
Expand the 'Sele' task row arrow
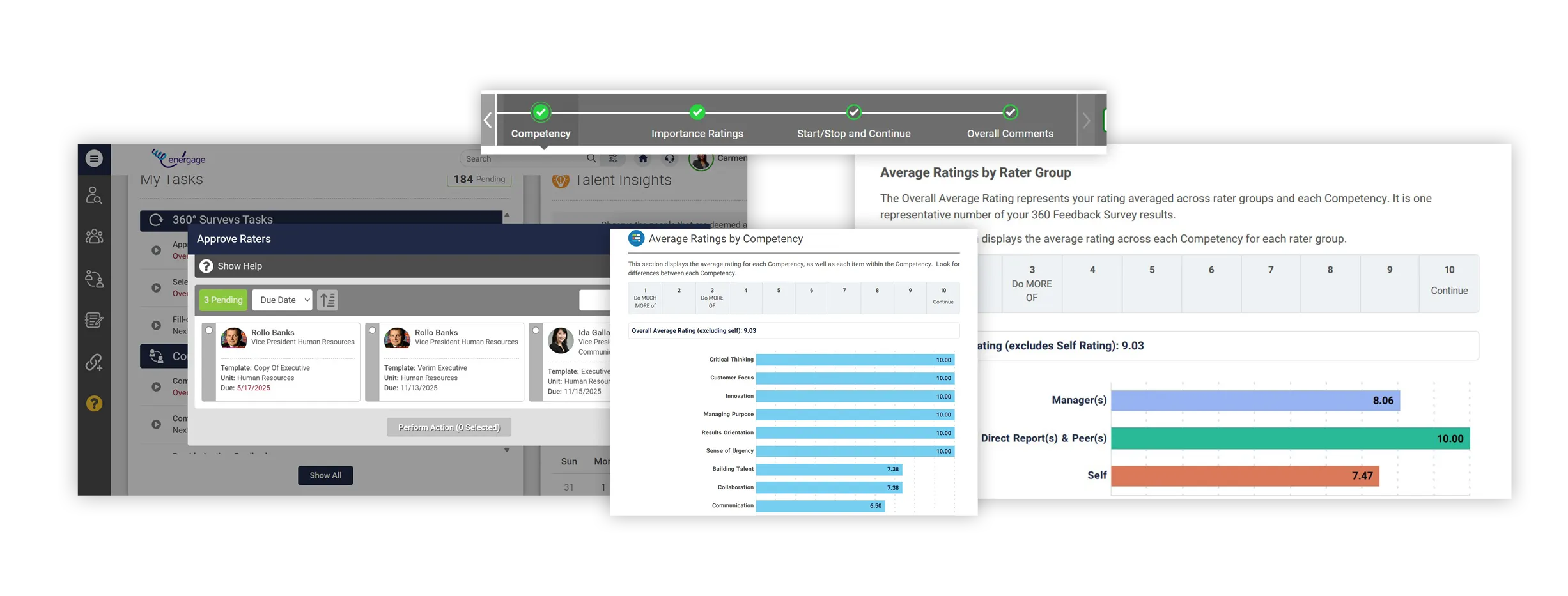click(156, 287)
